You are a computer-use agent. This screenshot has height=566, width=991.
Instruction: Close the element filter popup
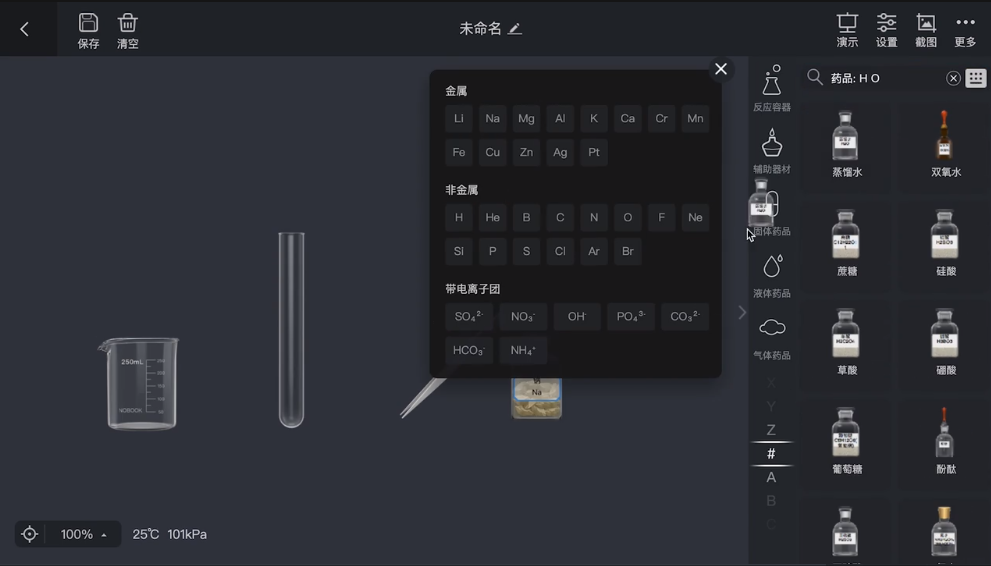pyautogui.click(x=720, y=69)
